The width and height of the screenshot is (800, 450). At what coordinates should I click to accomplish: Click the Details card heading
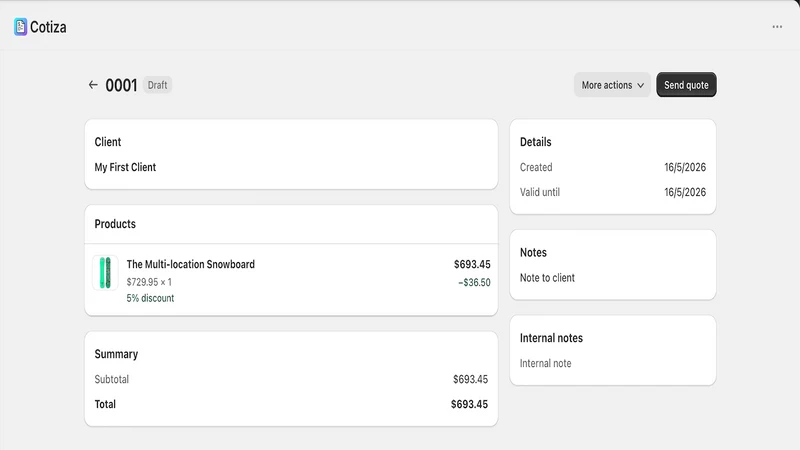pyautogui.click(x=535, y=142)
